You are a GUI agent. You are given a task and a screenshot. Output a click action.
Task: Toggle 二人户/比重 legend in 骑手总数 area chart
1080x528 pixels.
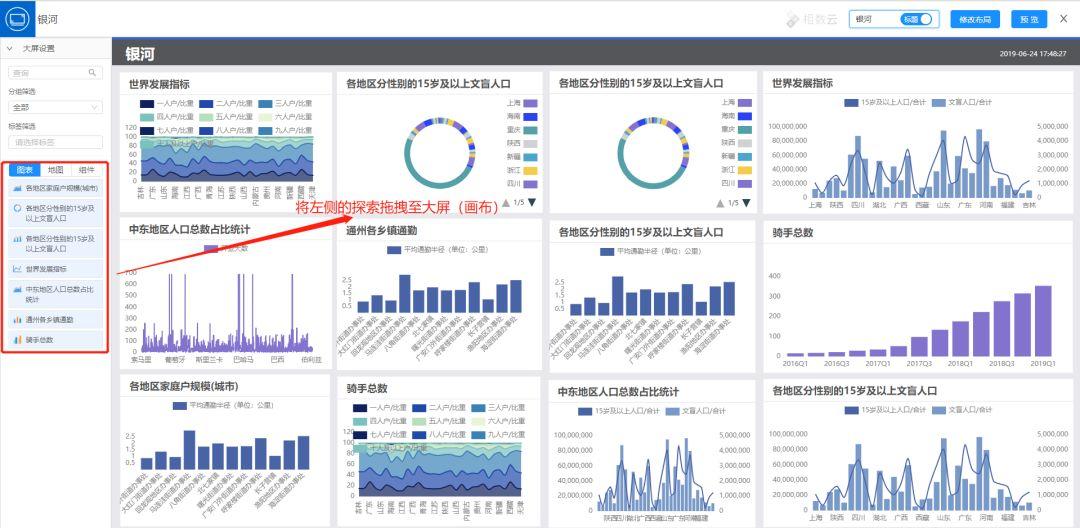439,408
